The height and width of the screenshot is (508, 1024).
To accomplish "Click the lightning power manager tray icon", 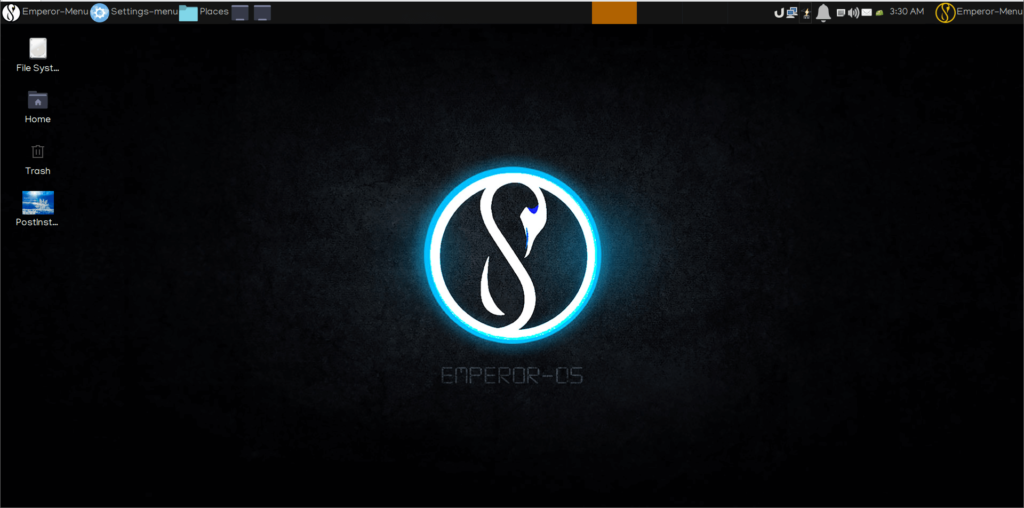I will (x=806, y=13).
